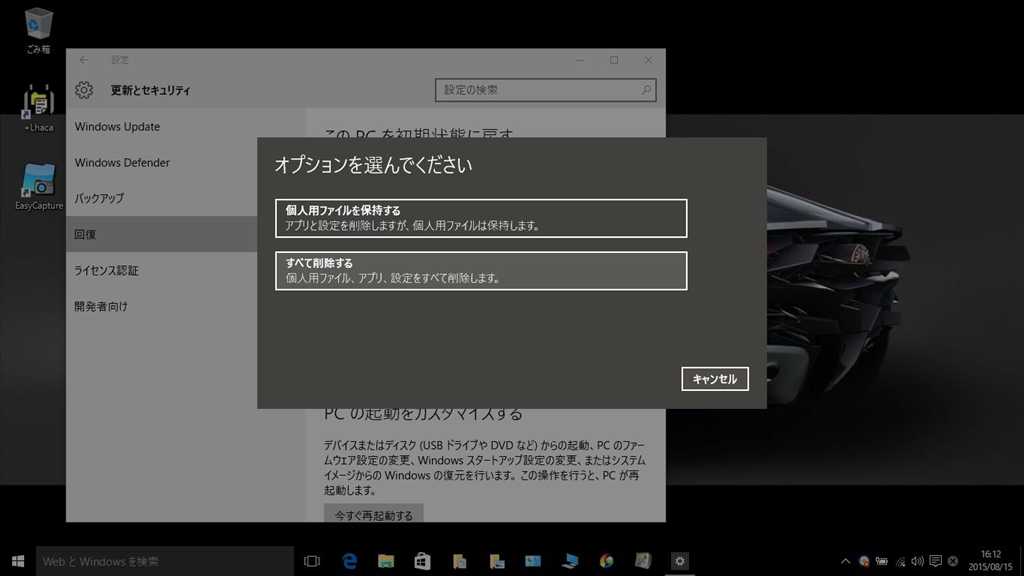Launch Microsoft Edge from taskbar
The width and height of the screenshot is (1024, 576).
tap(349, 561)
